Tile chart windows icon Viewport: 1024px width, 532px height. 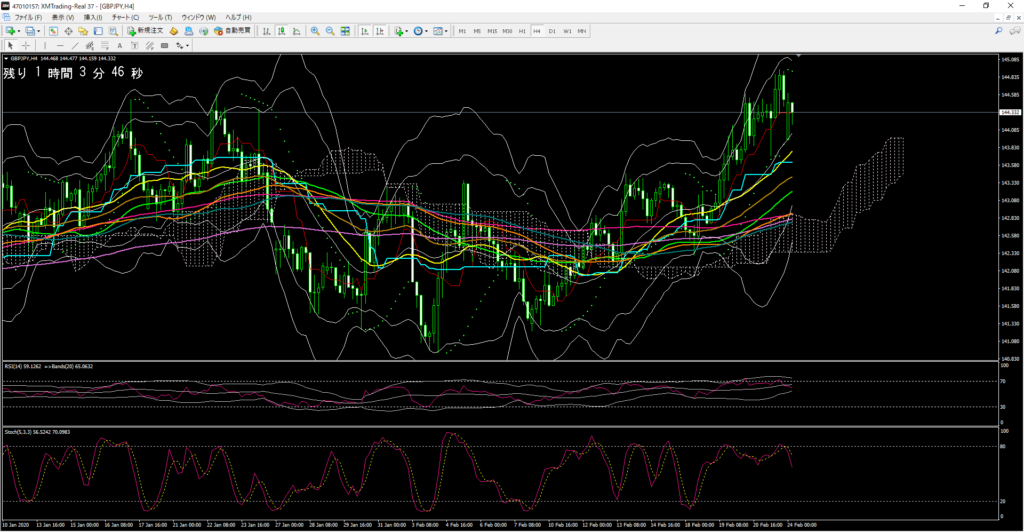point(345,31)
